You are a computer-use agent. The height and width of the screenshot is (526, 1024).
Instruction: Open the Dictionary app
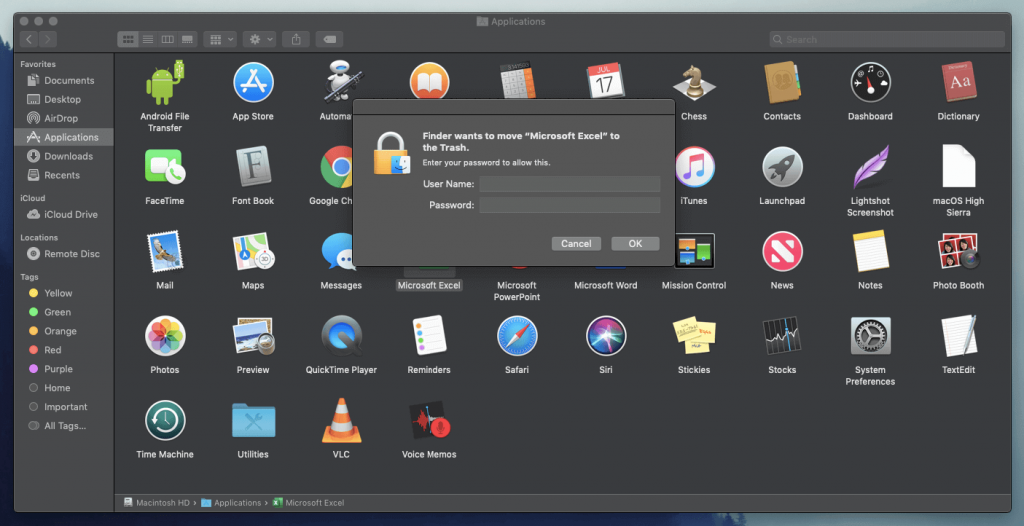[958, 82]
